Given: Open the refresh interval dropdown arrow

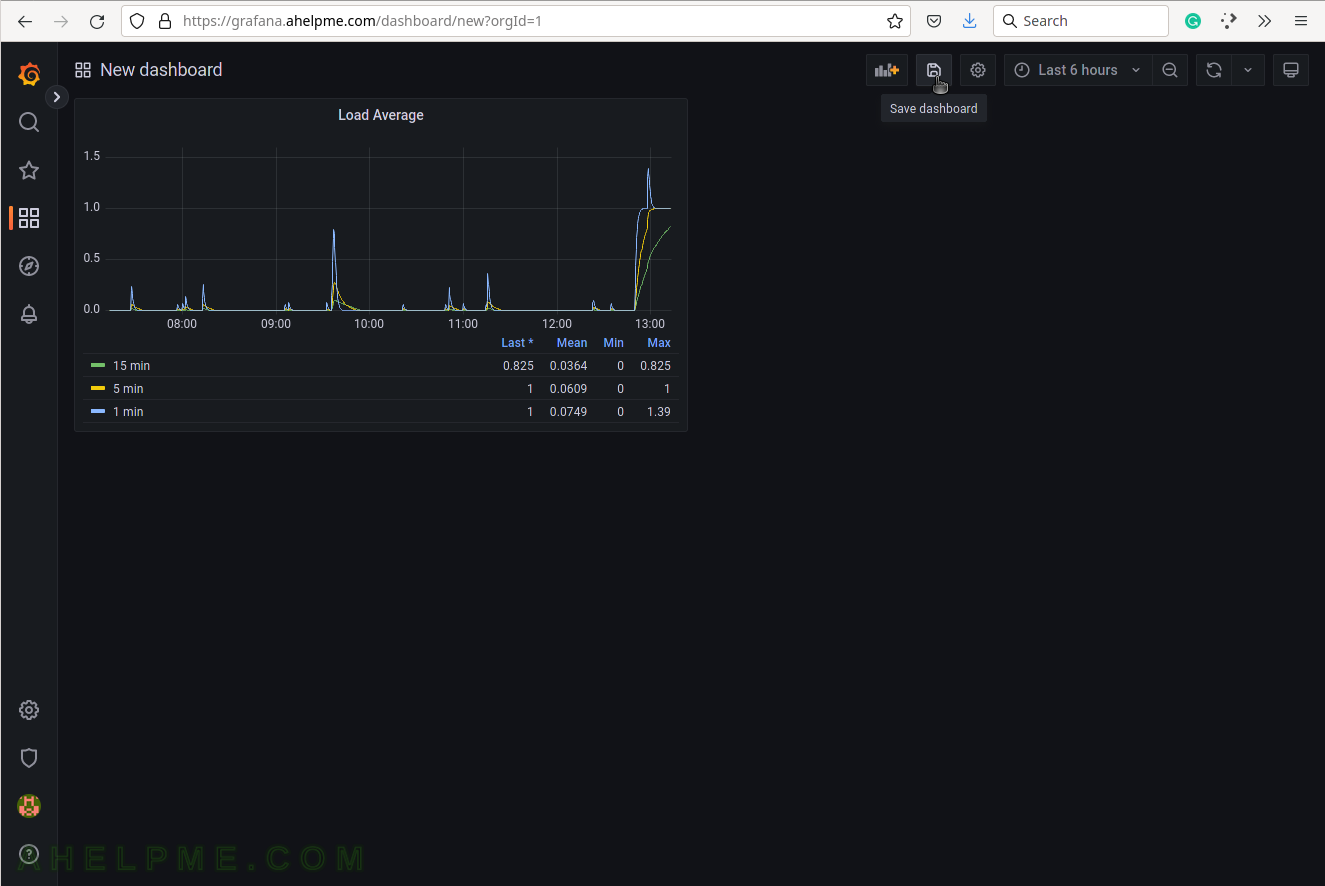Looking at the screenshot, I should point(1248,70).
